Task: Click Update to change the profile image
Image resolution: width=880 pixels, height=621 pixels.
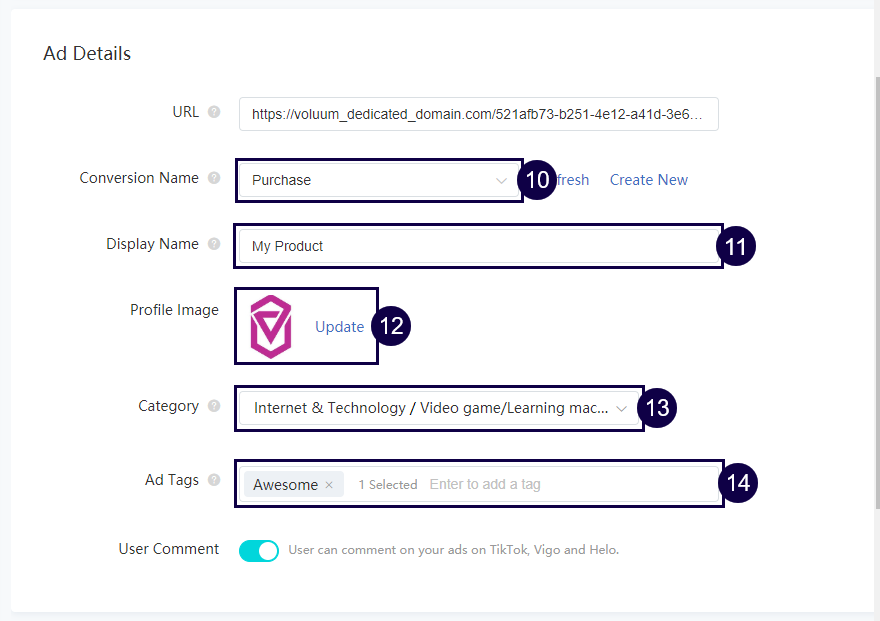Action: click(x=339, y=327)
